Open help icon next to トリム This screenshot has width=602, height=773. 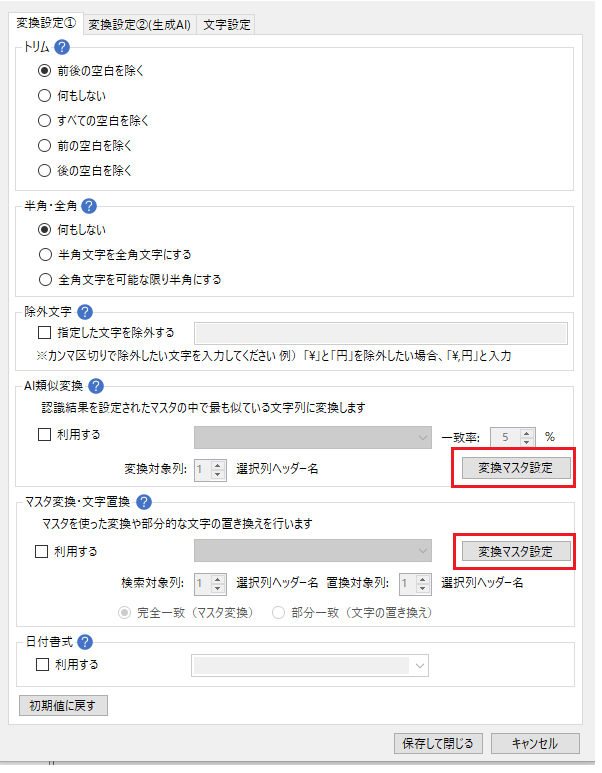[x=62, y=47]
